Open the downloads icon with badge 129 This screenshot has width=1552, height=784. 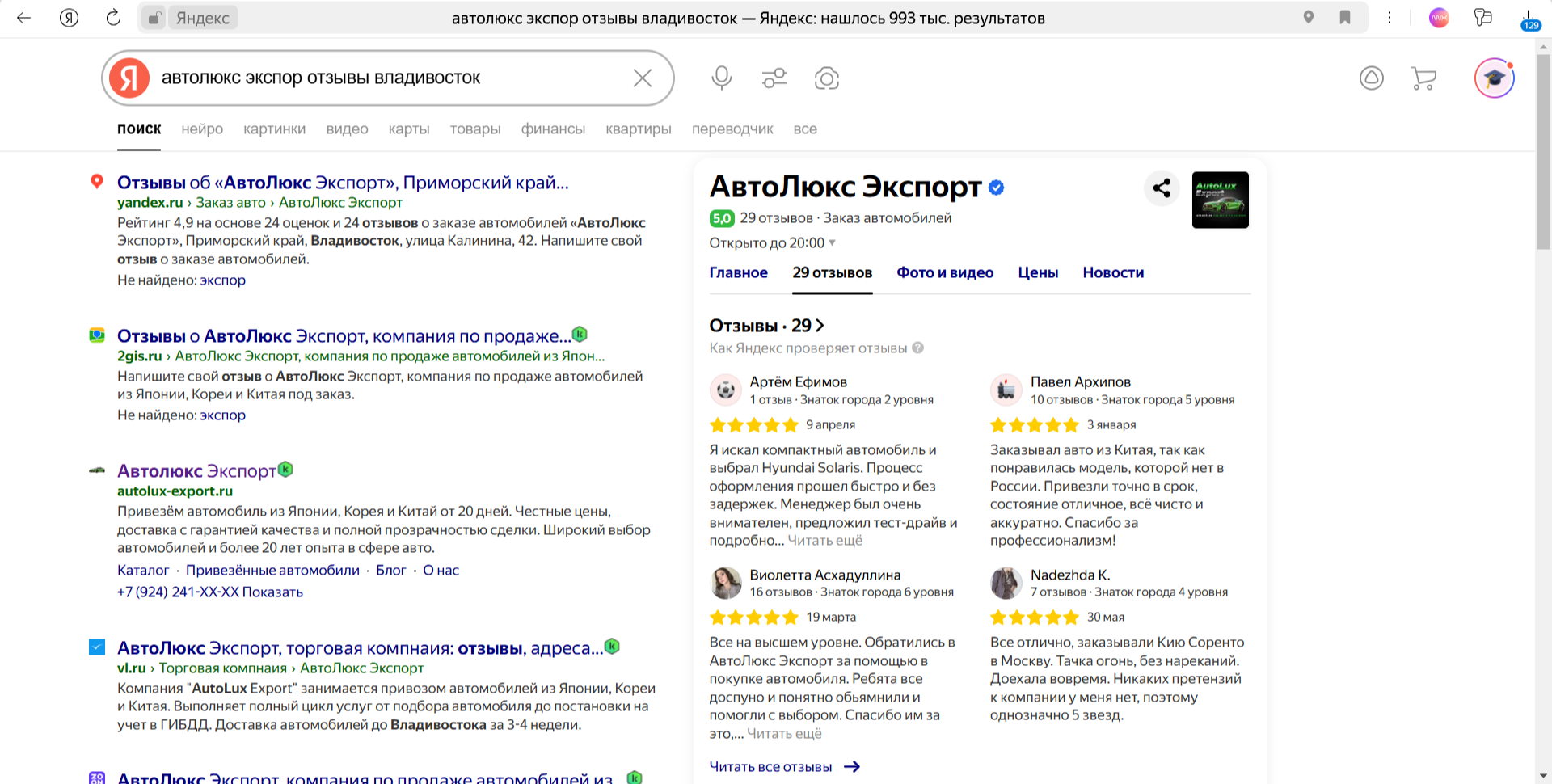coord(1529,19)
